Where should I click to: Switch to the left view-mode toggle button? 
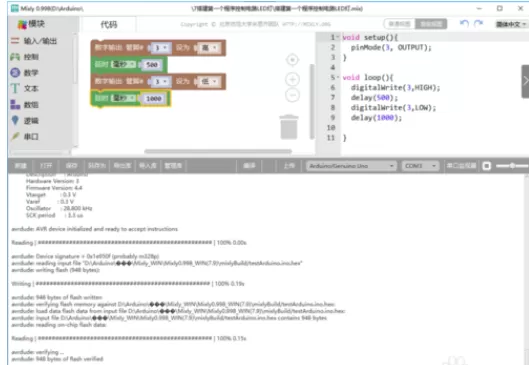coord(400,24)
